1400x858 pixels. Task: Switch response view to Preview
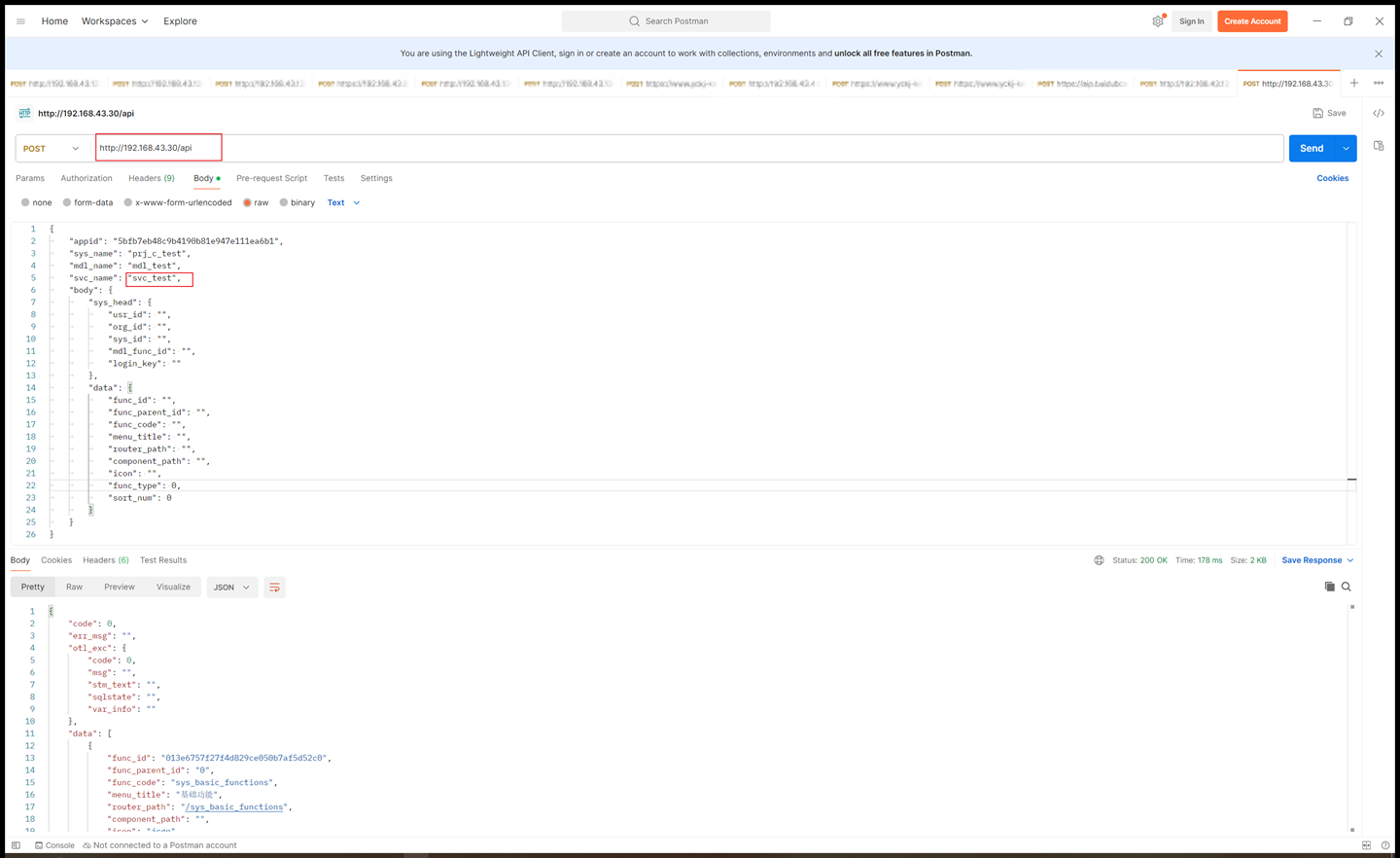click(120, 588)
